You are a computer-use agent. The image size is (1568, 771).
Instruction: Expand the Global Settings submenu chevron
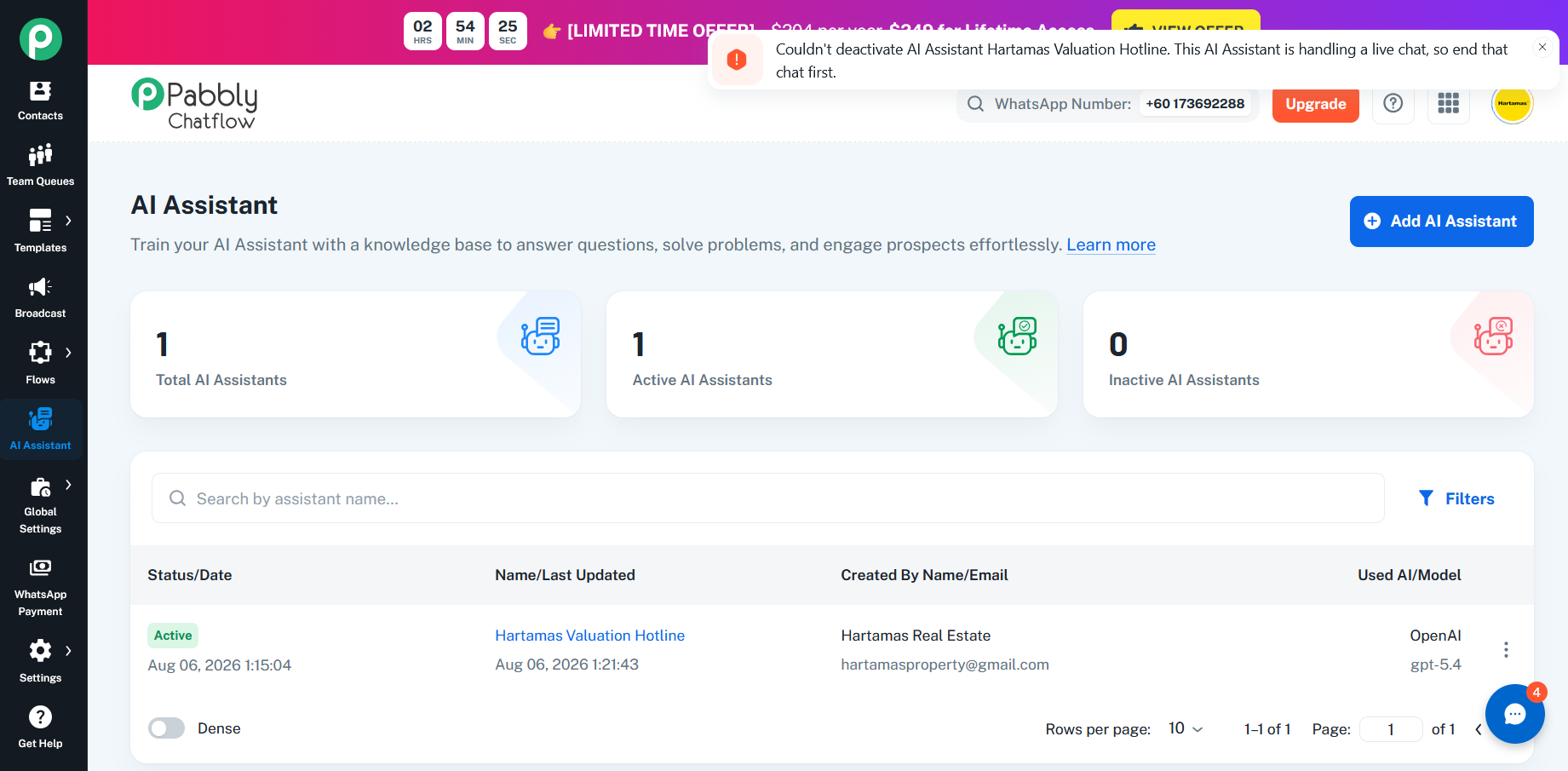tap(68, 485)
